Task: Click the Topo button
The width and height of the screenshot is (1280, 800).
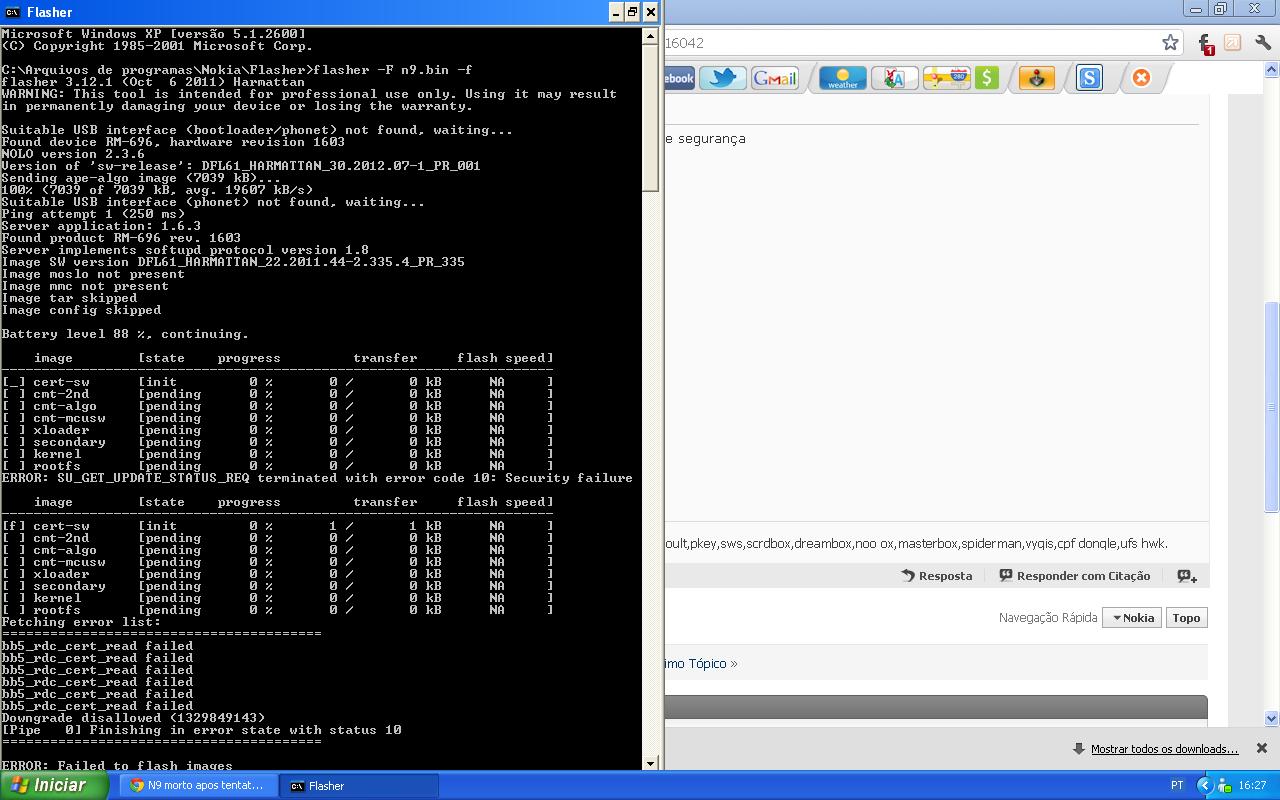Action: click(1186, 618)
